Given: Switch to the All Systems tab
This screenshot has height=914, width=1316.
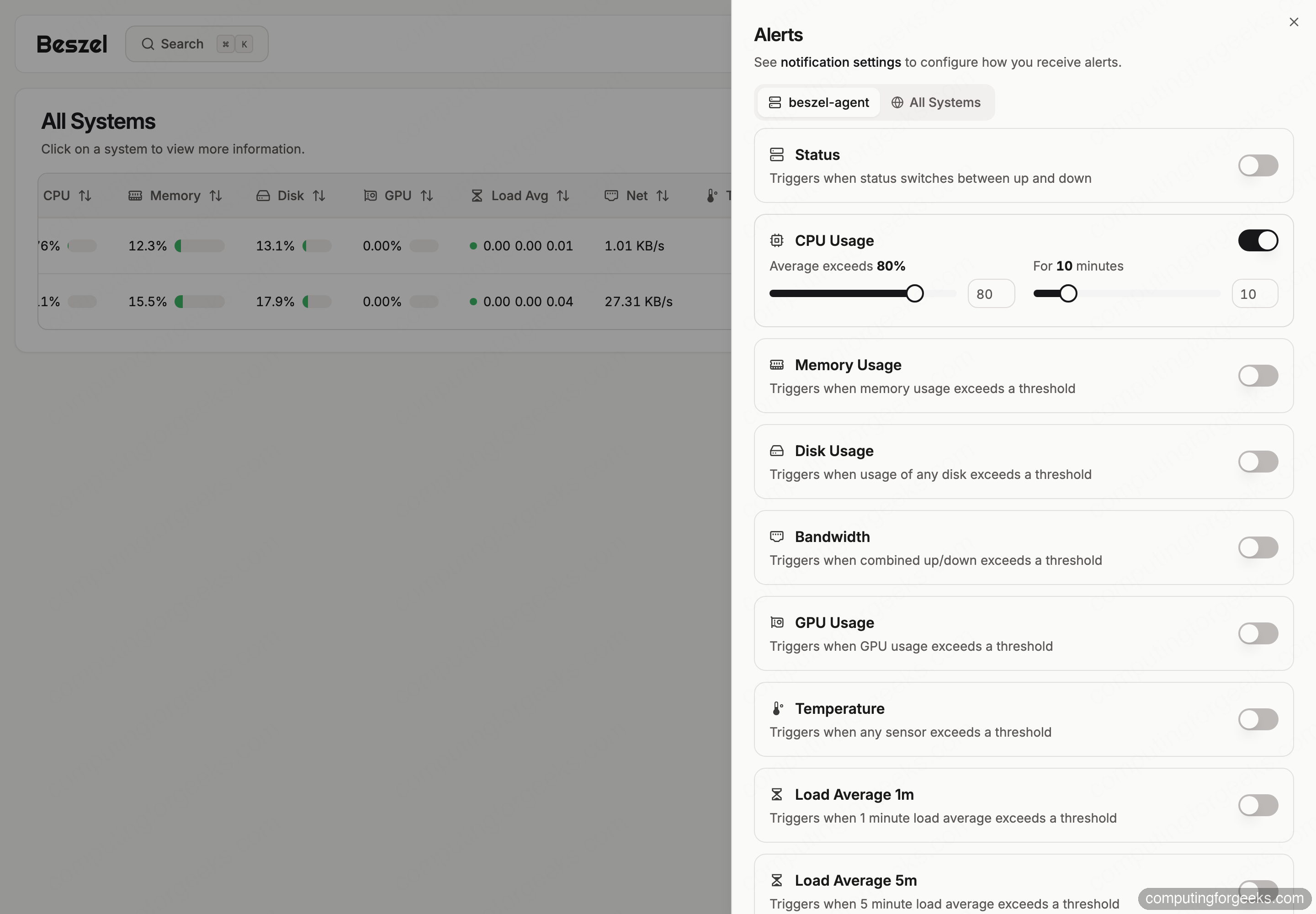Looking at the screenshot, I should (936, 102).
